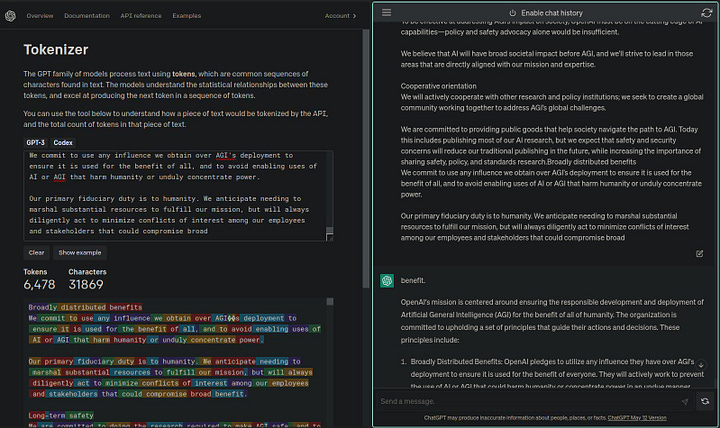
Task: Edit the user message with pencil icon
Action: point(699,253)
